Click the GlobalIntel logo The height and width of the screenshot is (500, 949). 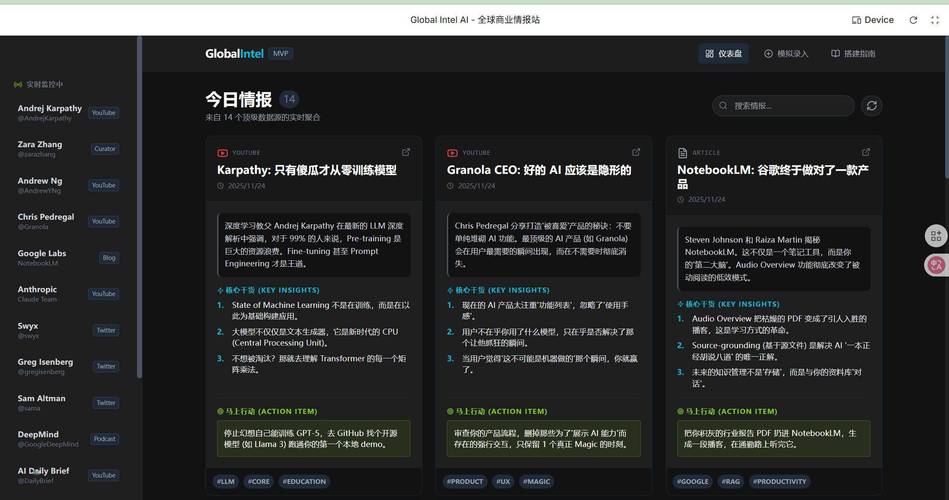(234, 53)
